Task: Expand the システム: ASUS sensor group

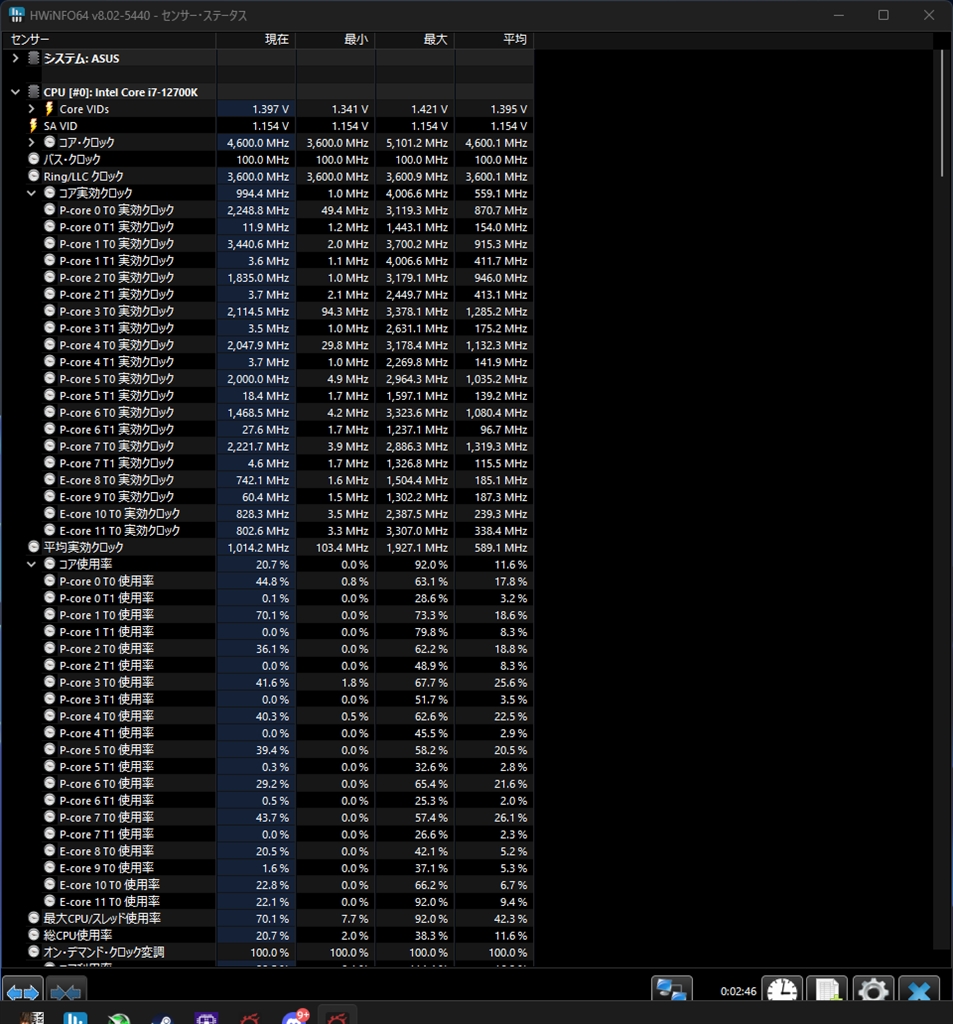Action: coord(16,58)
